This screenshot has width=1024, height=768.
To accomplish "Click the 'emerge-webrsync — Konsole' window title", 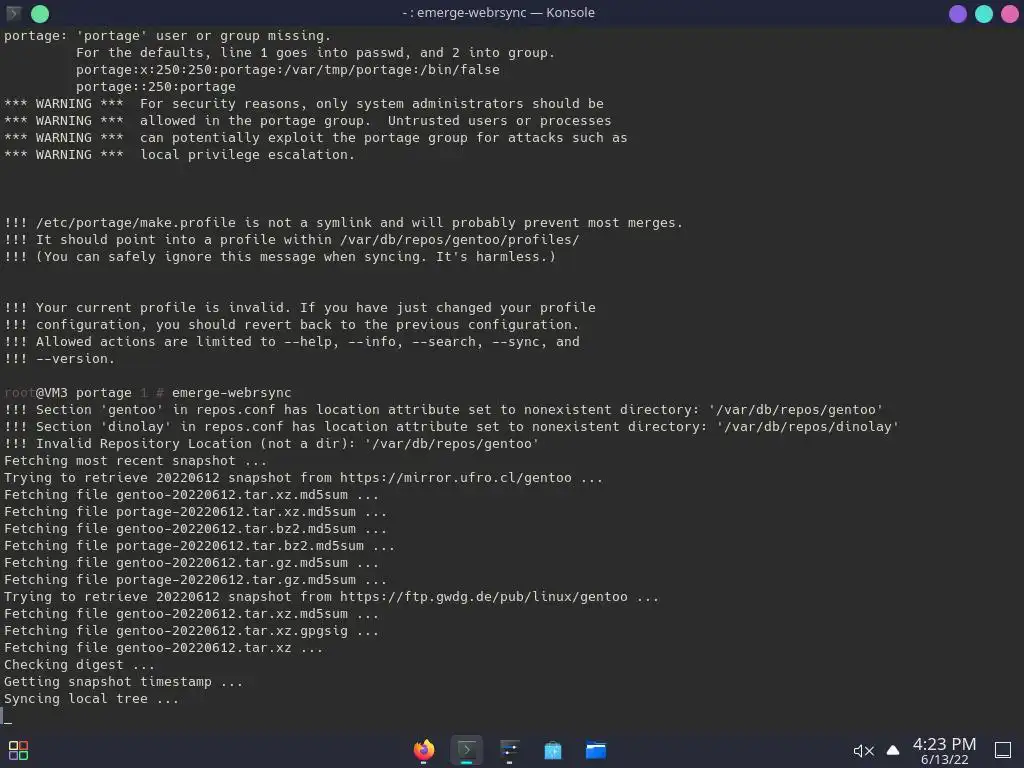I will [x=499, y=12].
